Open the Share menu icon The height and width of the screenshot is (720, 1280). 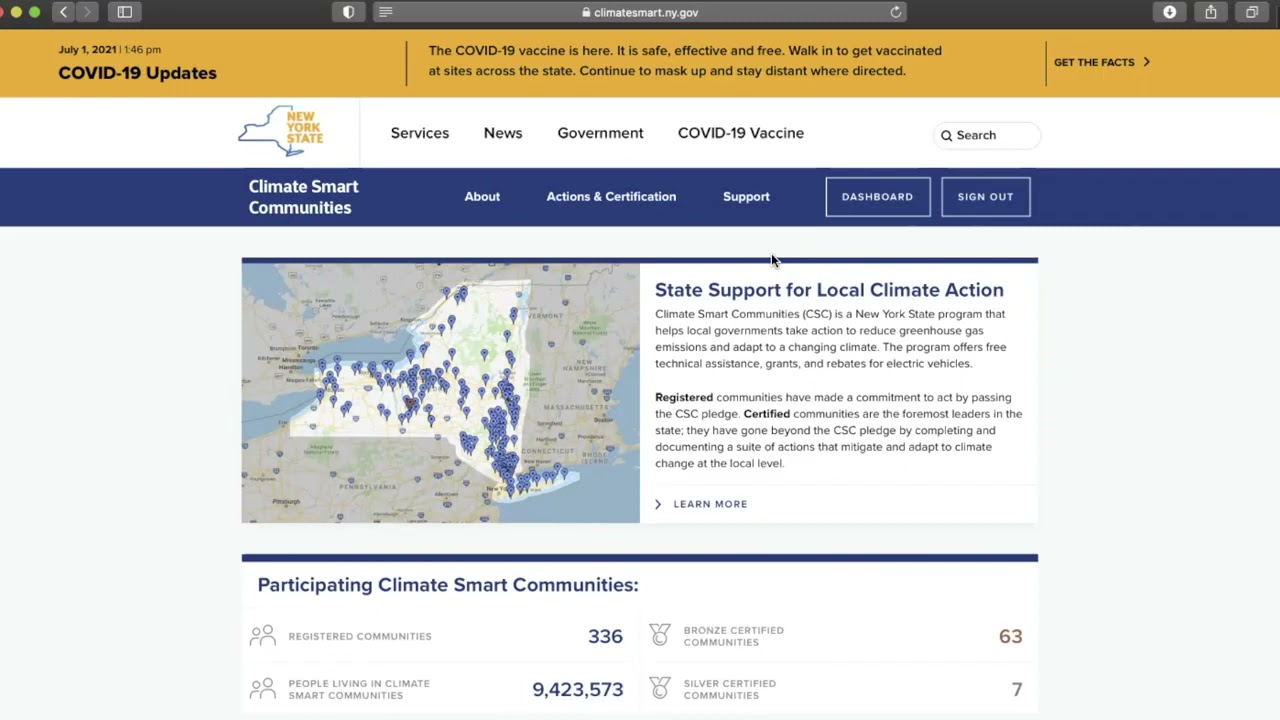point(1211,12)
